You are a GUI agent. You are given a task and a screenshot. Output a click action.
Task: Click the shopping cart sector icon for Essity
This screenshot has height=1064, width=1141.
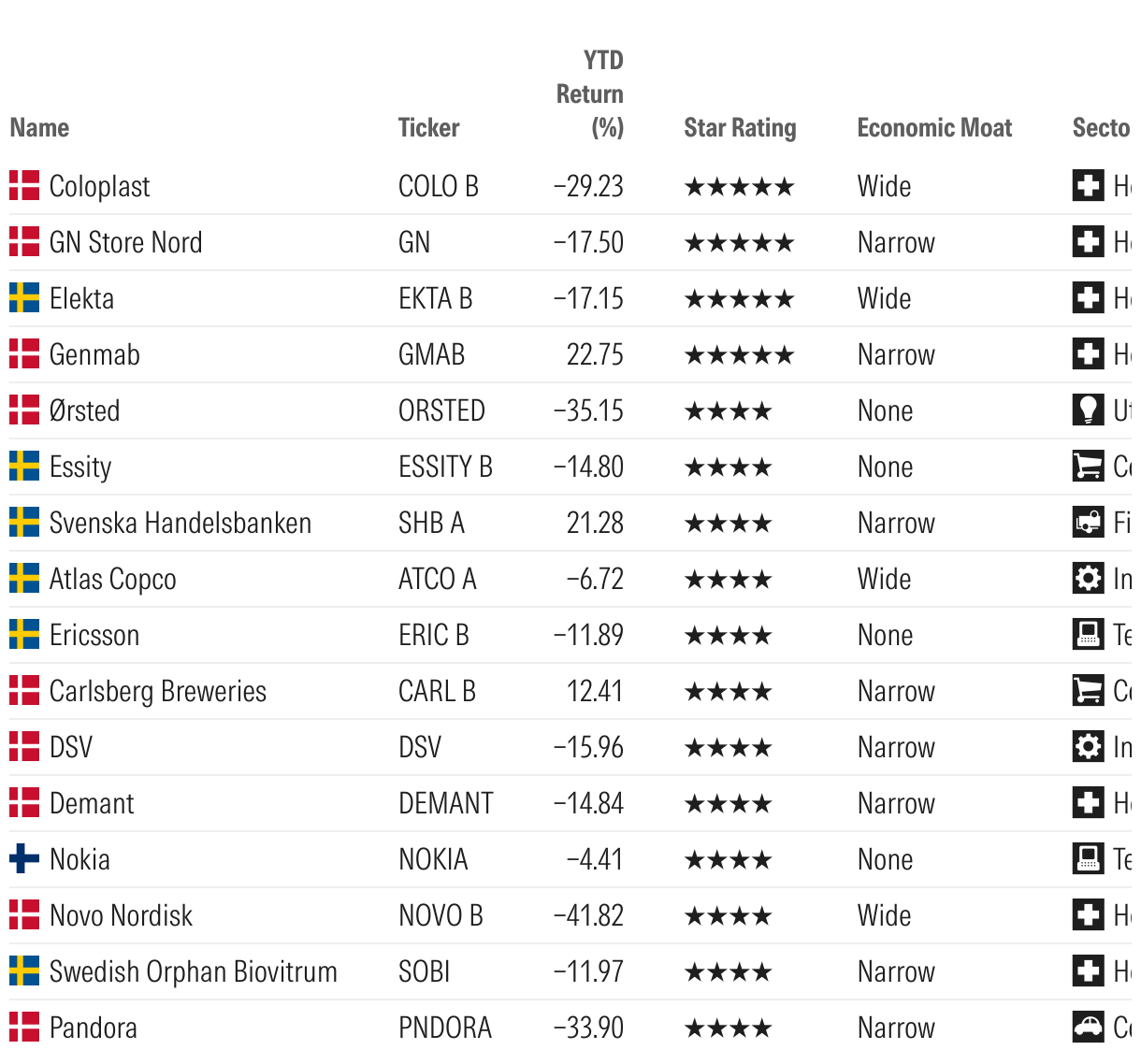(x=1088, y=466)
